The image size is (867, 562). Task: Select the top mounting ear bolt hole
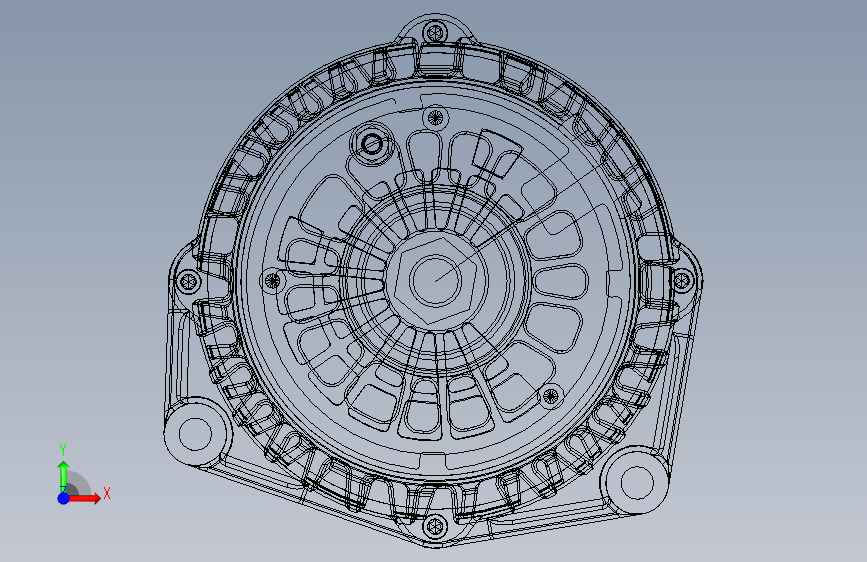pyautogui.click(x=435, y=32)
